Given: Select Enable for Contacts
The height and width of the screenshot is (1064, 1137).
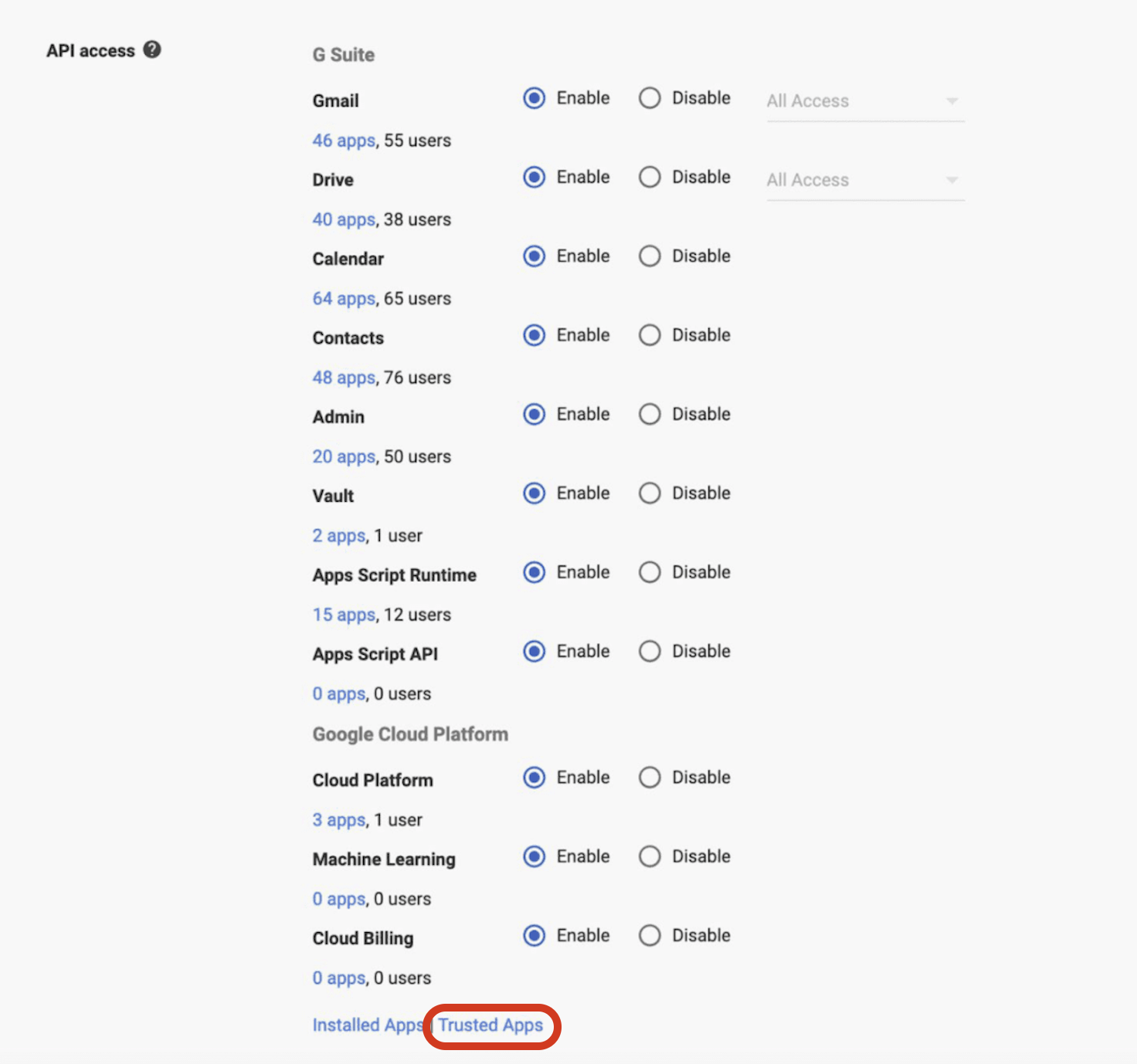Looking at the screenshot, I should (x=534, y=335).
